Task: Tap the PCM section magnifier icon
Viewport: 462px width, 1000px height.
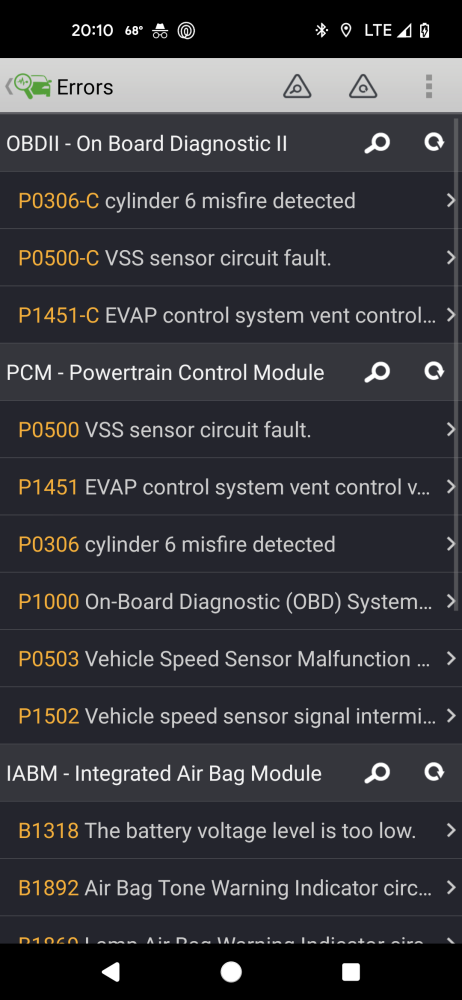Action: coord(377,372)
